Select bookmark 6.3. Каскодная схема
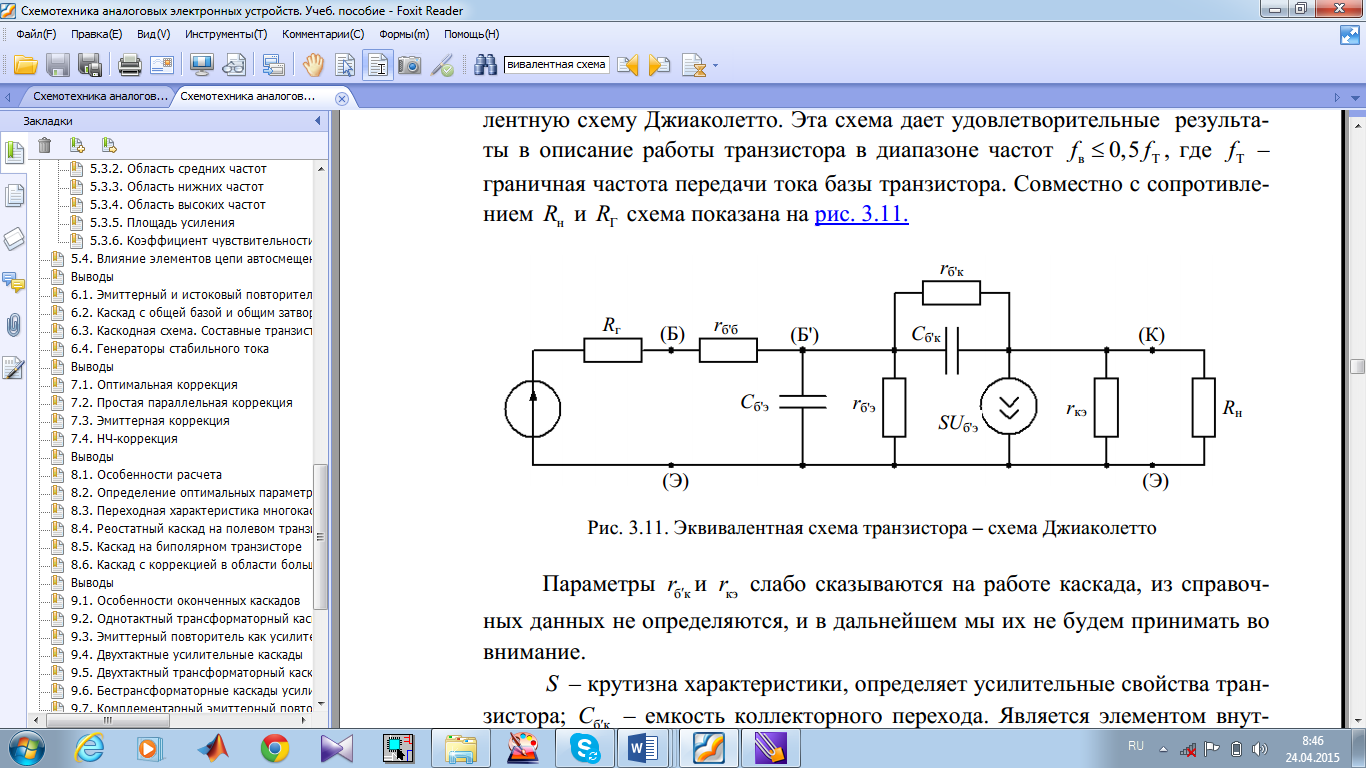 tap(193, 330)
